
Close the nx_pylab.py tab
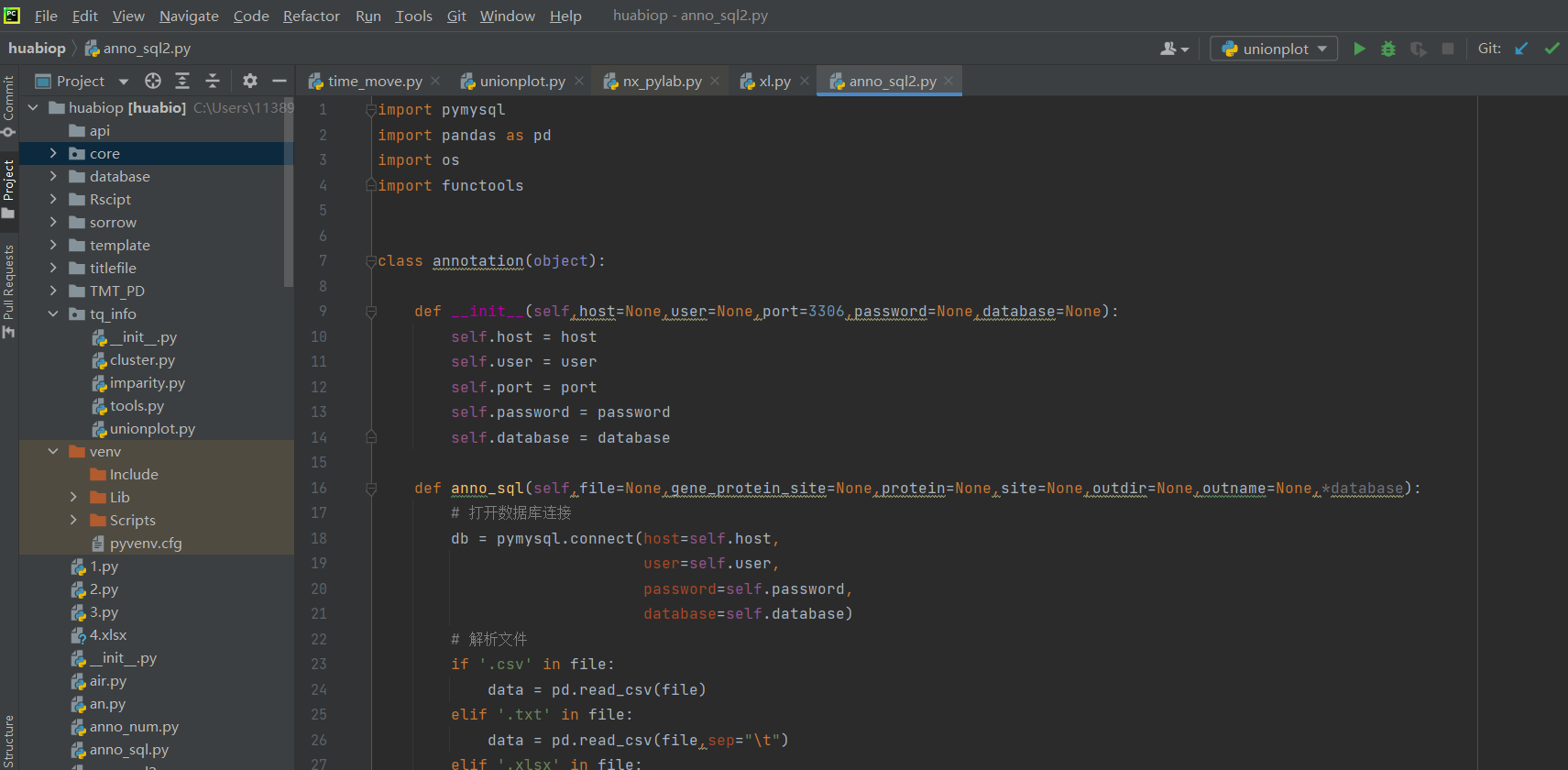(x=715, y=81)
